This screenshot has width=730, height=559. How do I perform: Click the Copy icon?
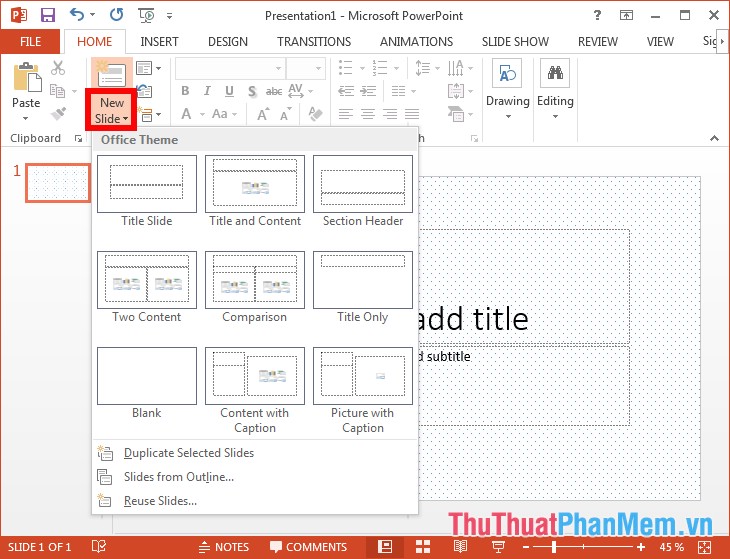(57, 91)
